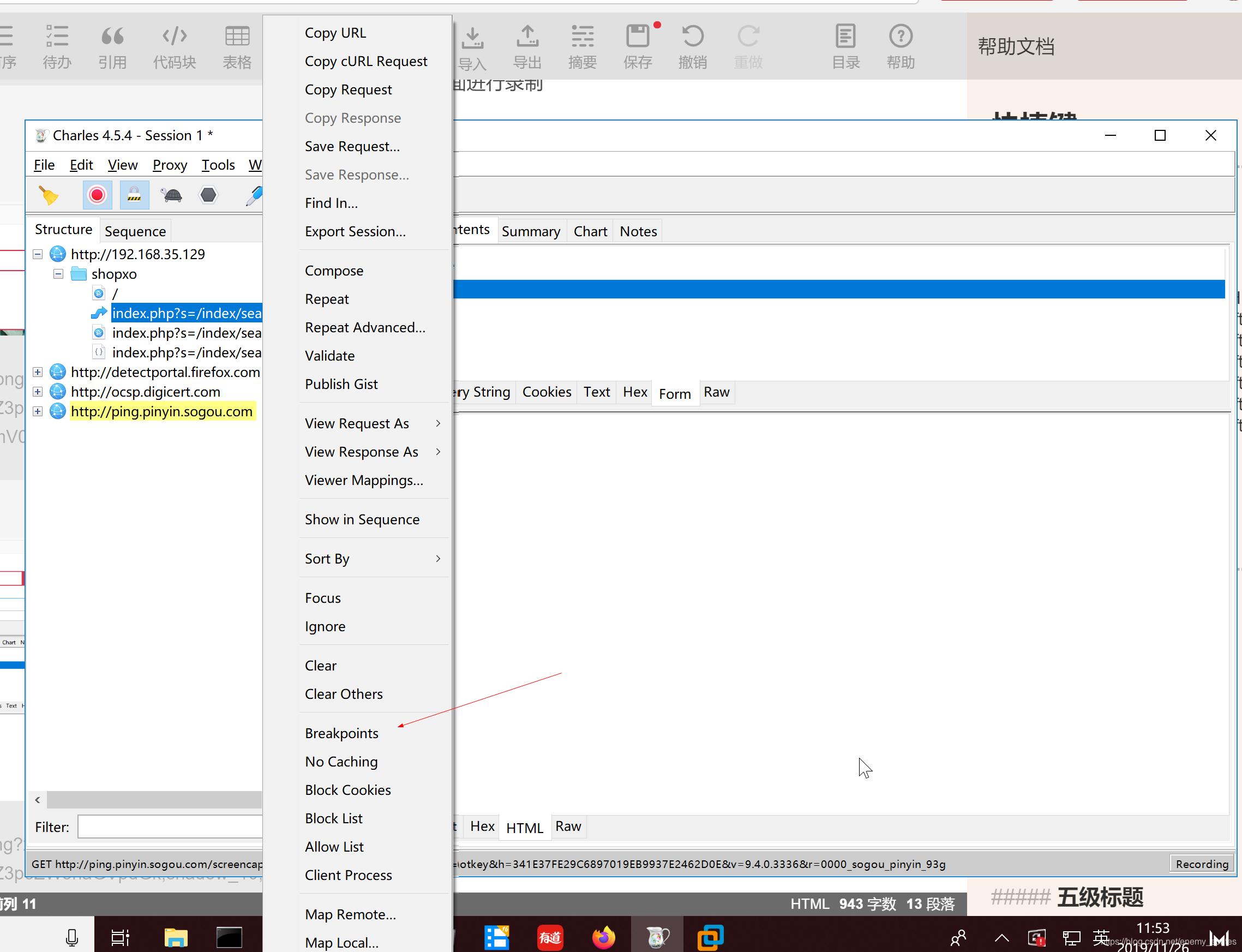Switch response view to HTML tab

524,828
